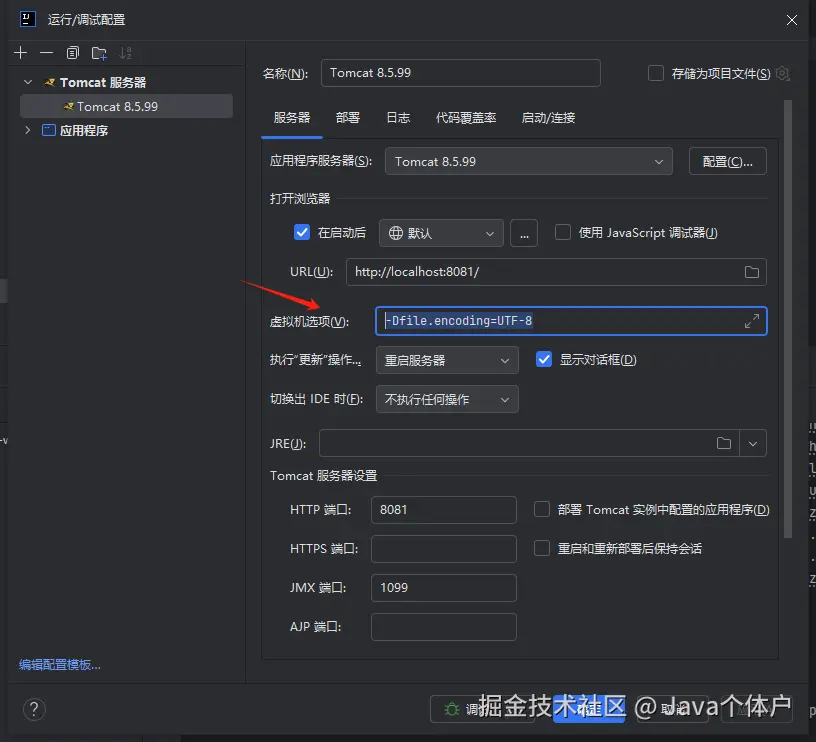This screenshot has height=742, width=816.
Task: Open the gear settings next to store as project file
Action: tap(783, 73)
